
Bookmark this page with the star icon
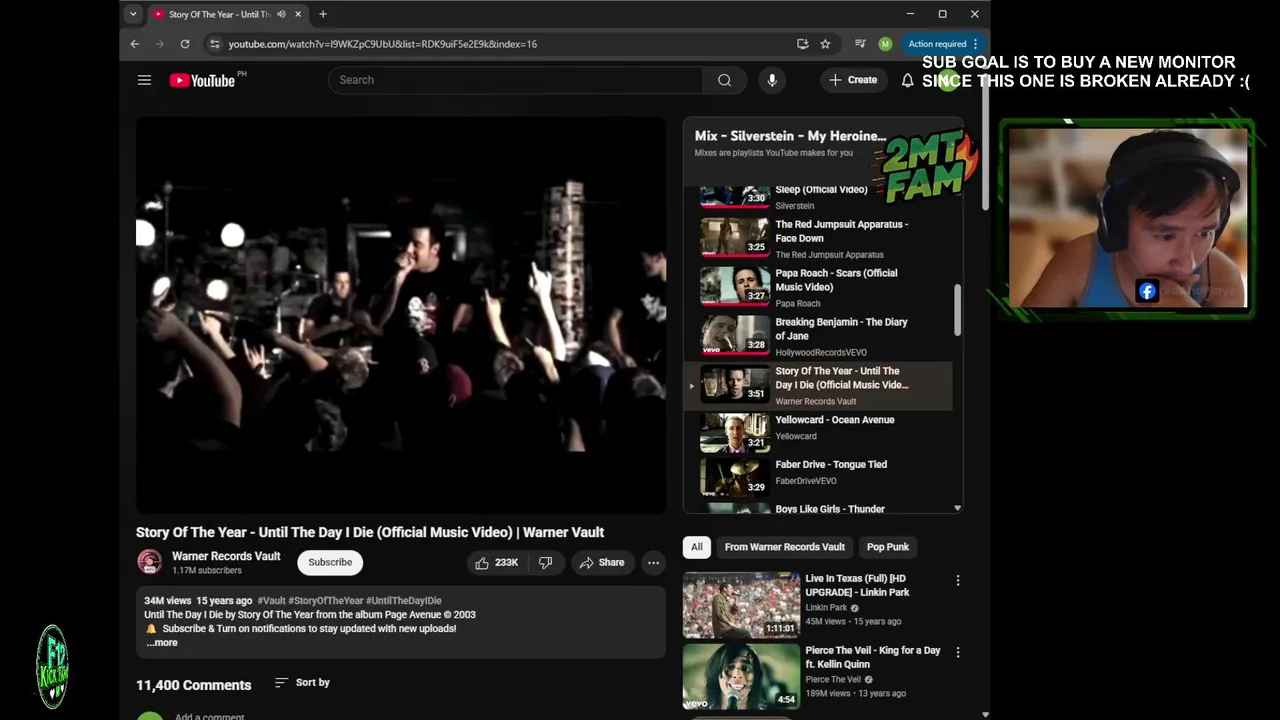(825, 44)
